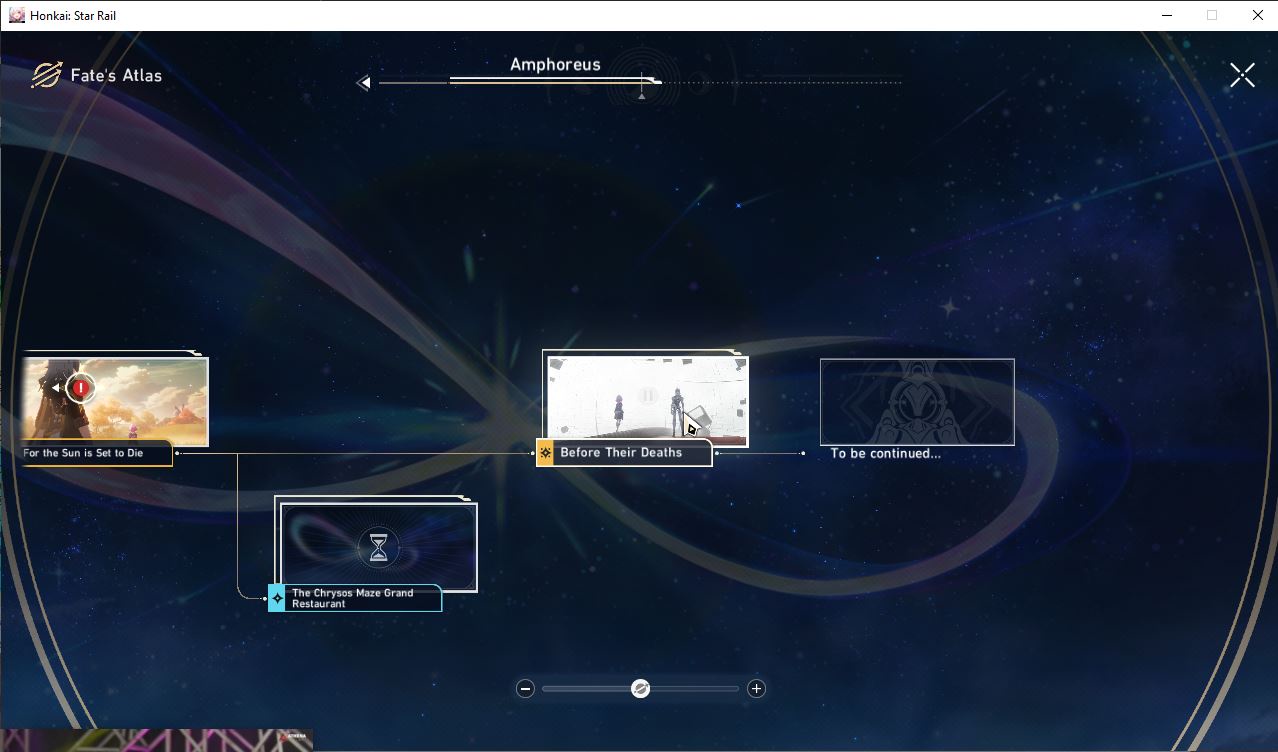Click the left arrow on the Amphoreus timeline
The image size is (1278, 752).
click(364, 83)
